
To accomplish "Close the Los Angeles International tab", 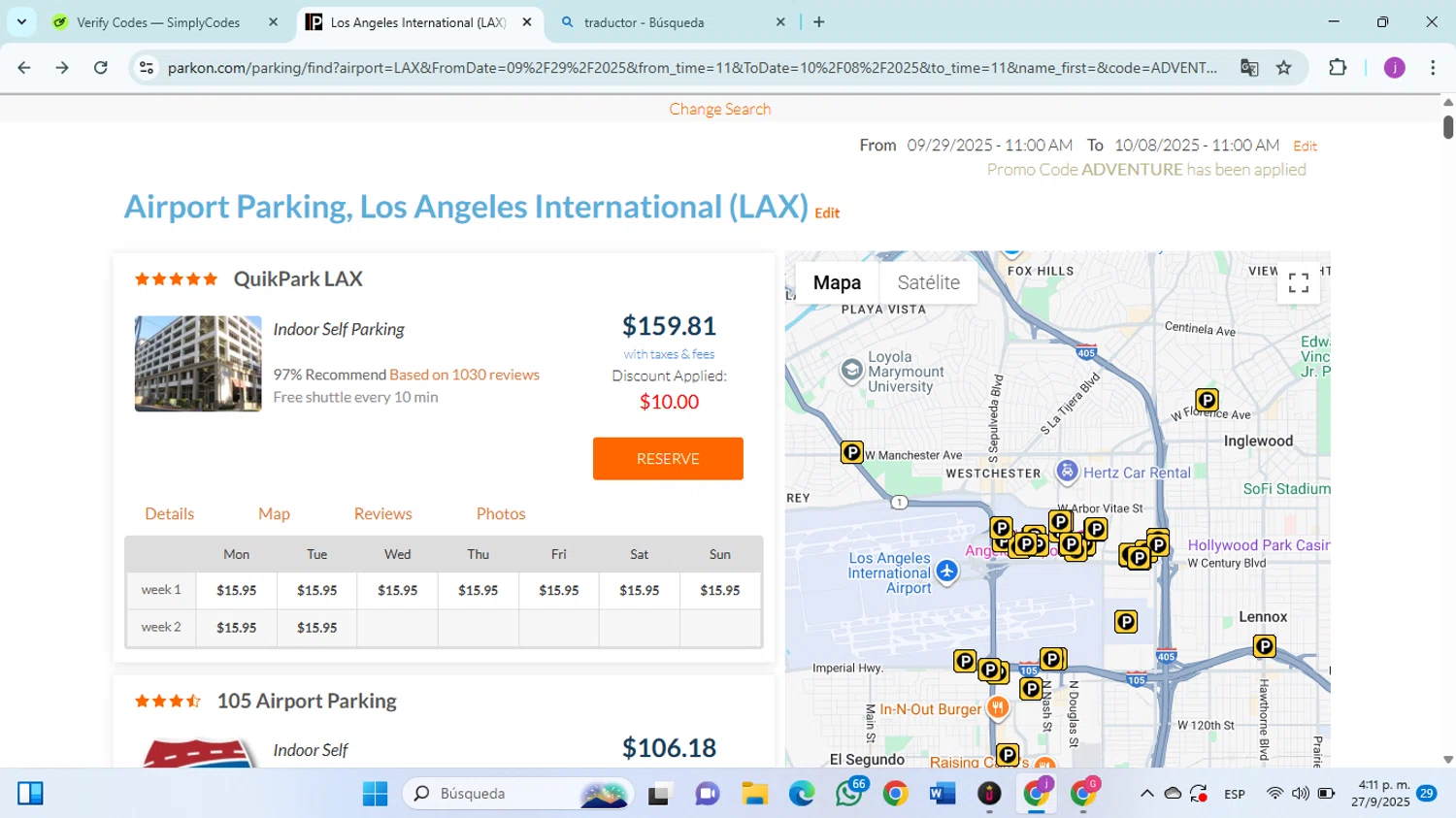I will (527, 22).
